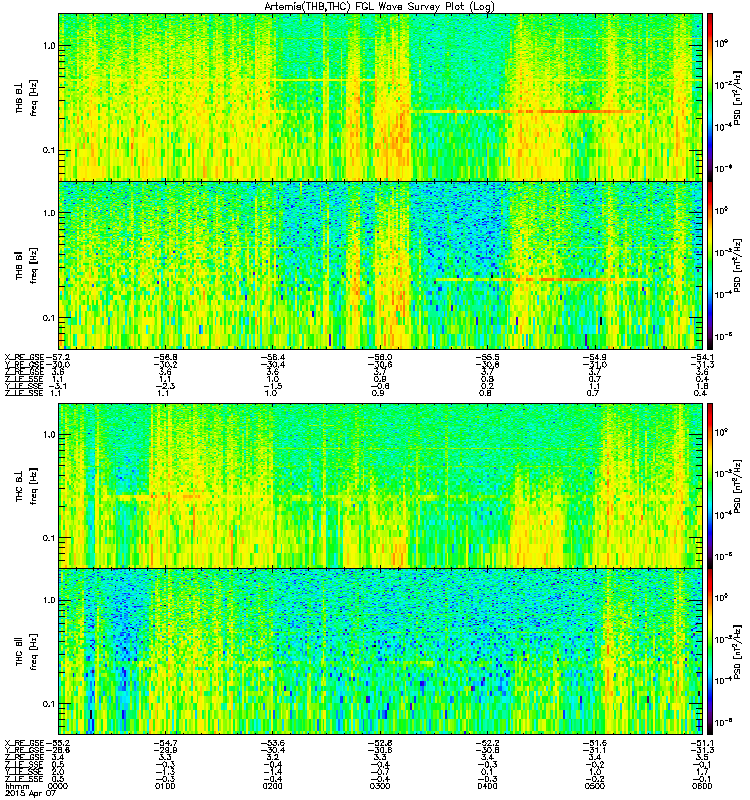
Task: Click the '2015 Apr 07' date label
Action: tap(31, 794)
